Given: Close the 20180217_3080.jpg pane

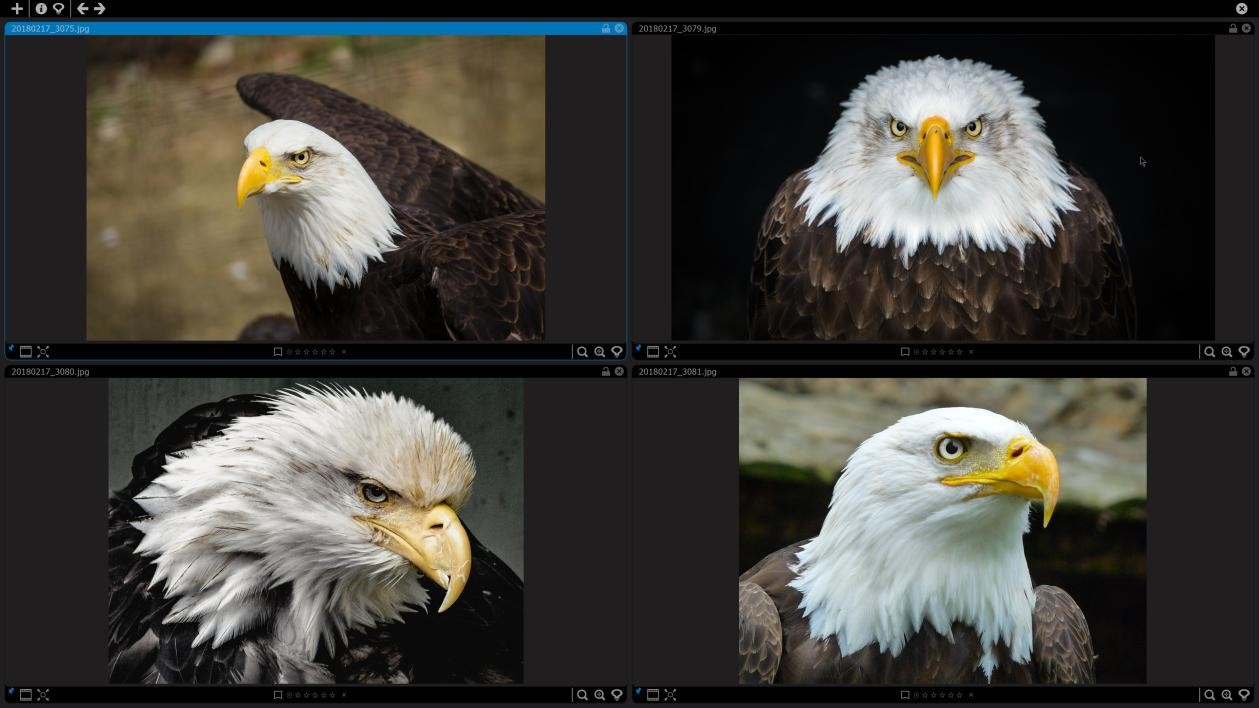Looking at the screenshot, I should tap(619, 371).
